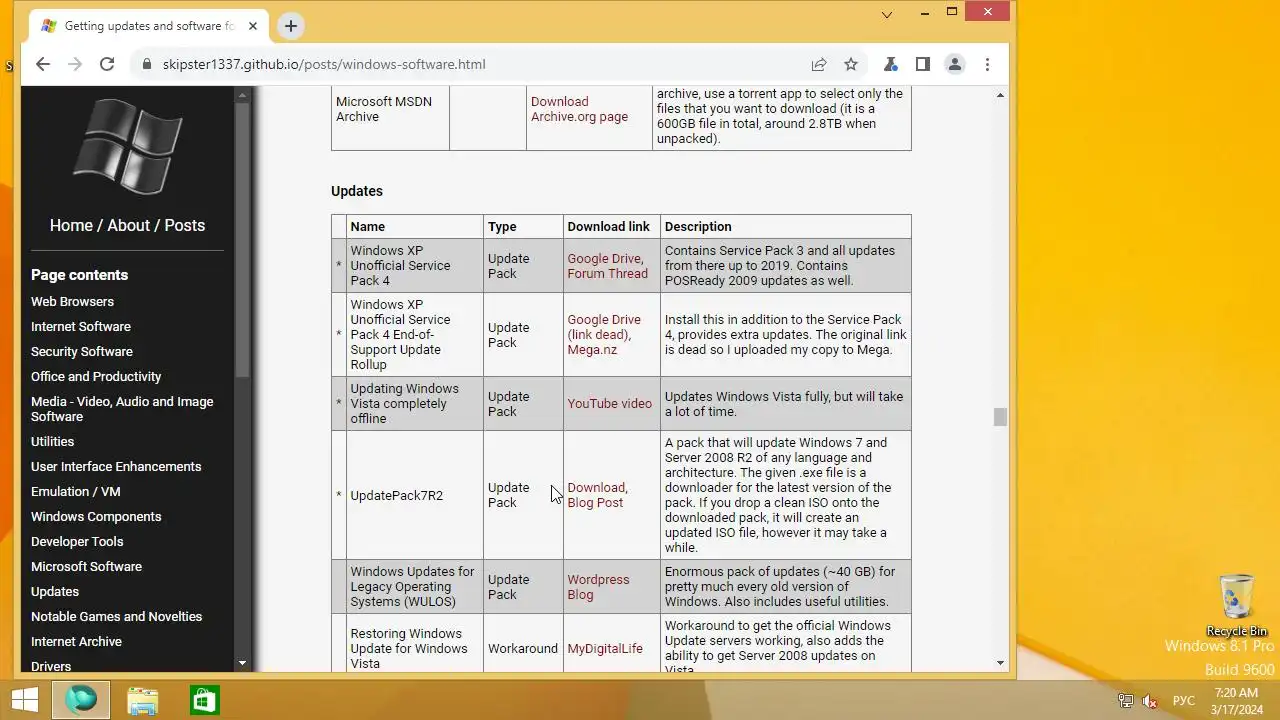Open the Windows Store taskbar icon
This screenshot has height=720, width=1280.
pyautogui.click(x=204, y=700)
